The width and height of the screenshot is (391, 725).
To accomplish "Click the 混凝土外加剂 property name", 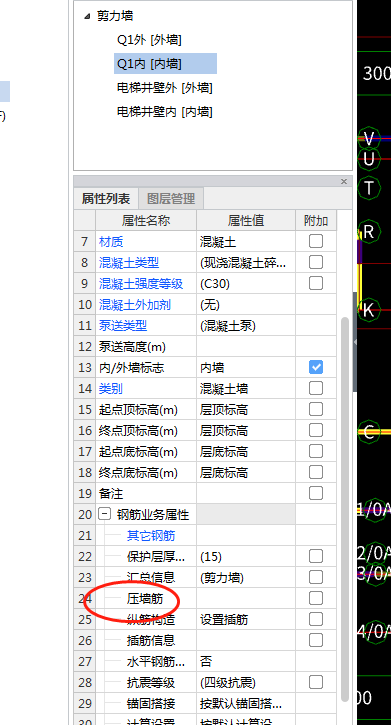I will tap(134, 305).
